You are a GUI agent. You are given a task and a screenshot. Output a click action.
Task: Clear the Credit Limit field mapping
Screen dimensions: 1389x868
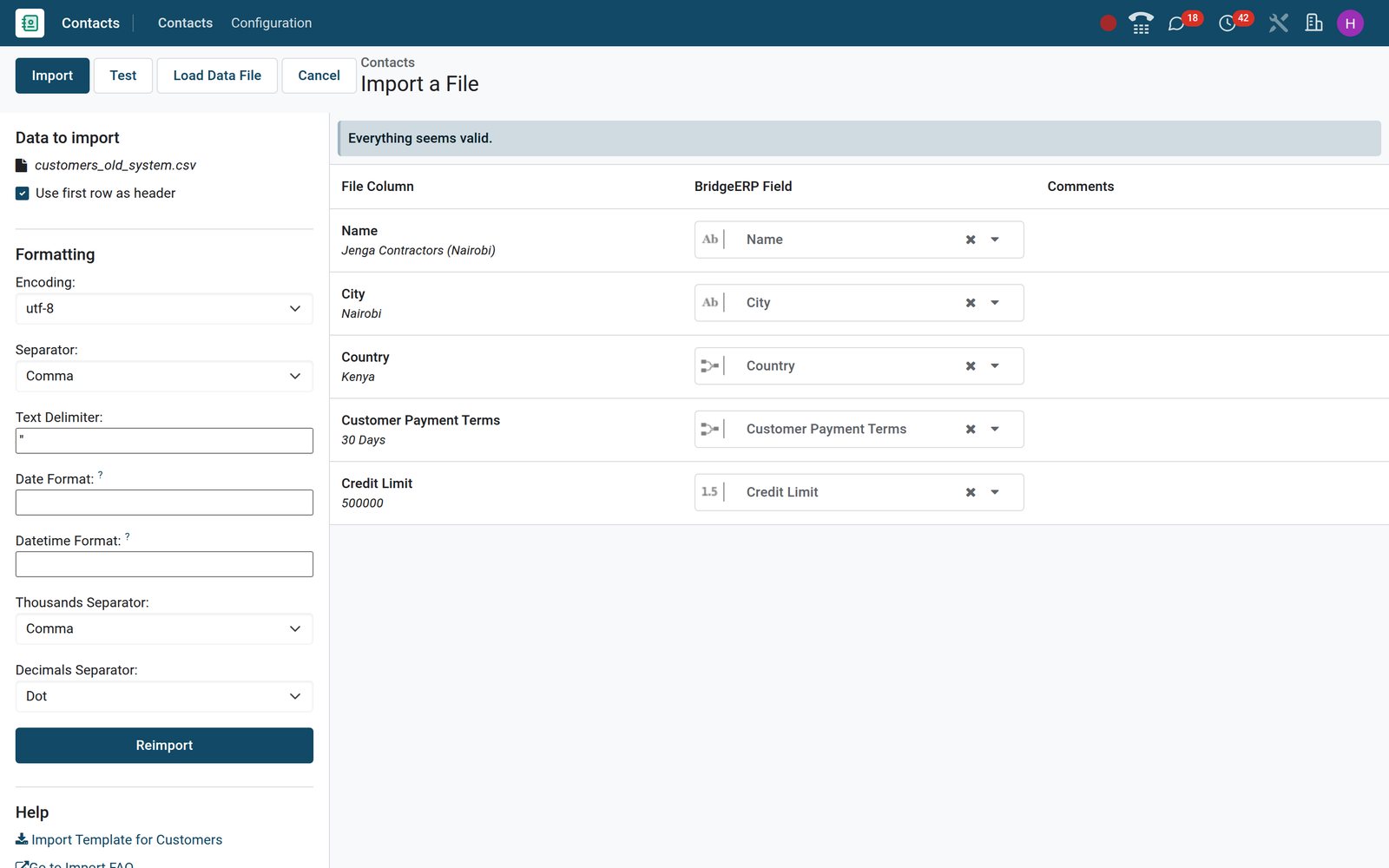tap(971, 492)
